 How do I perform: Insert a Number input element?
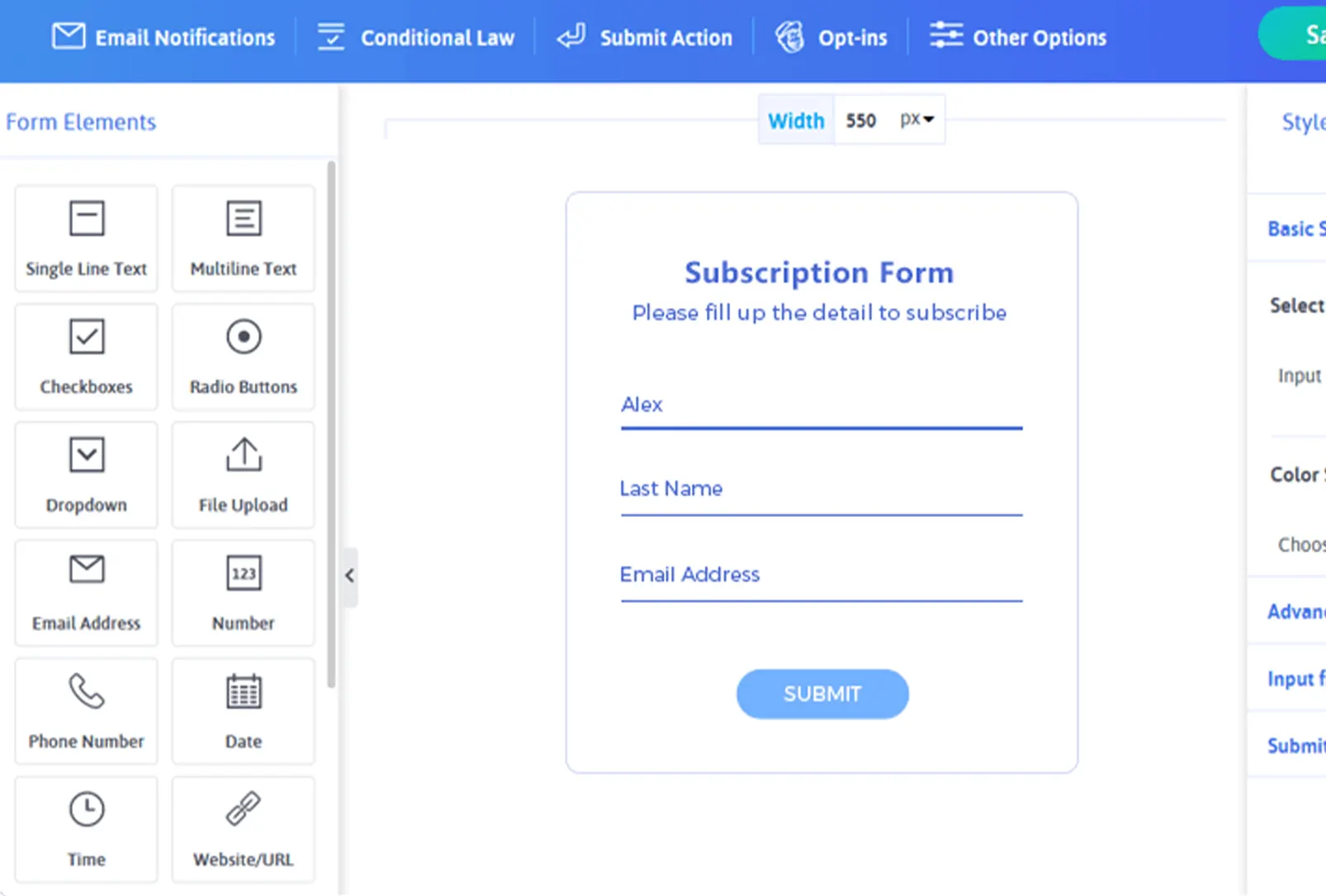(x=243, y=593)
